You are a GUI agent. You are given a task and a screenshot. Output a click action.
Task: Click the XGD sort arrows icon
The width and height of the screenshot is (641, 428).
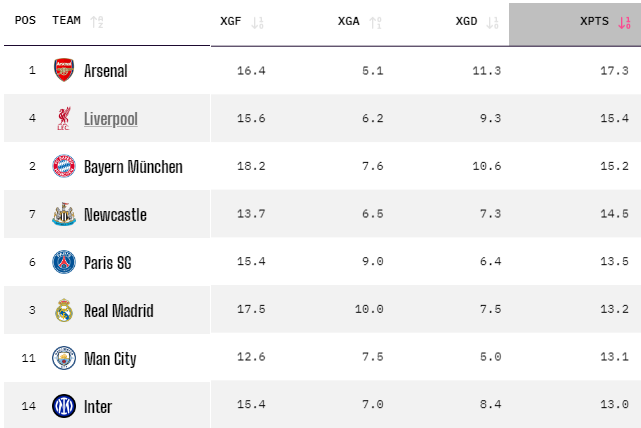pyautogui.click(x=493, y=21)
